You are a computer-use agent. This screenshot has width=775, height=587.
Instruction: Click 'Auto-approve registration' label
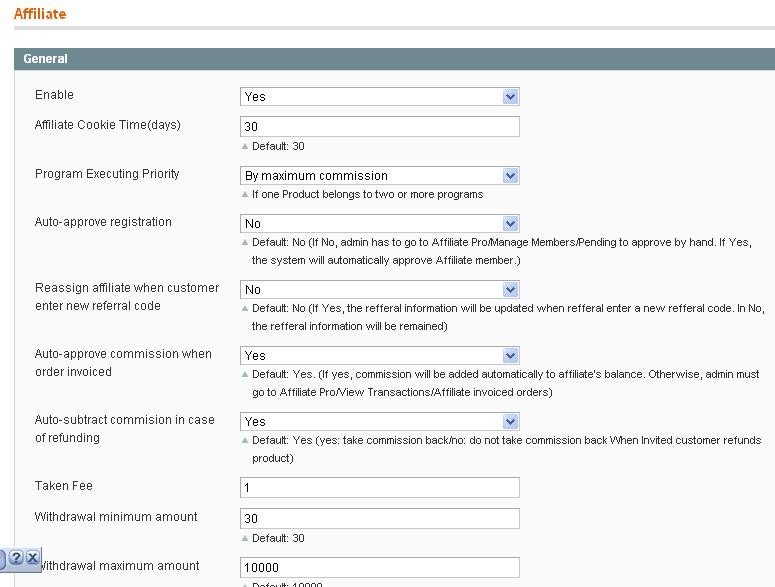click(103, 222)
